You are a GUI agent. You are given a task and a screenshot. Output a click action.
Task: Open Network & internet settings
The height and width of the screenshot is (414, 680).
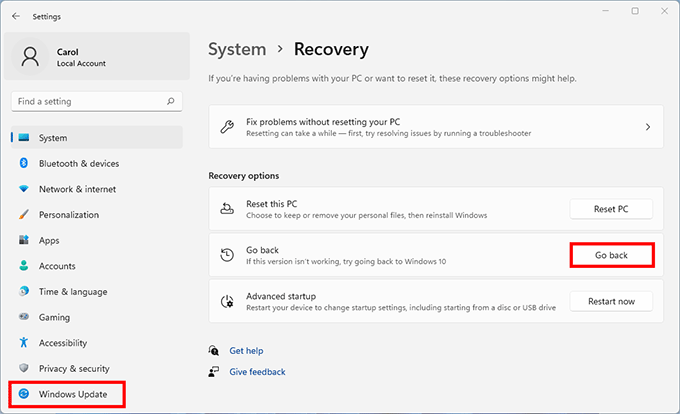click(x=97, y=189)
